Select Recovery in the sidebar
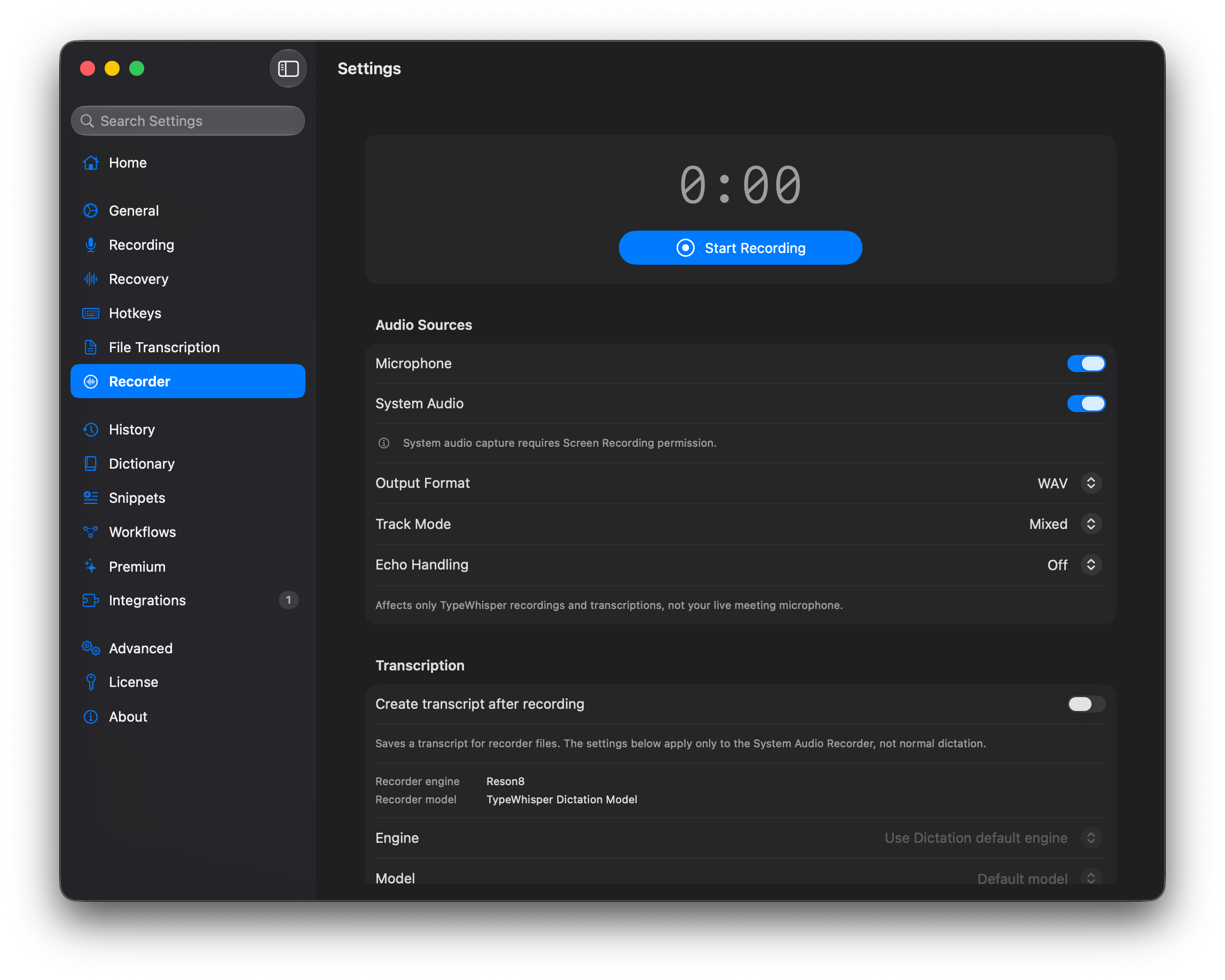The height and width of the screenshot is (980, 1225). click(187, 279)
